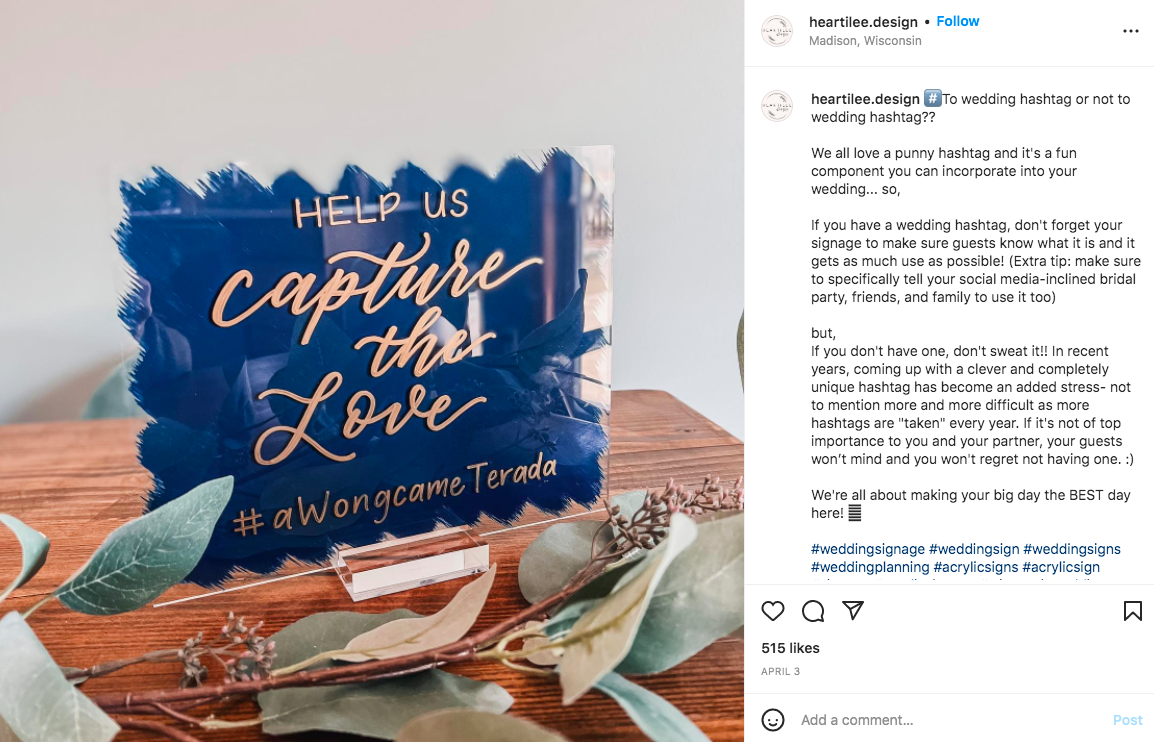This screenshot has height=742, width=1154.
Task: Open the #weddingsign hashtag
Action: click(974, 549)
